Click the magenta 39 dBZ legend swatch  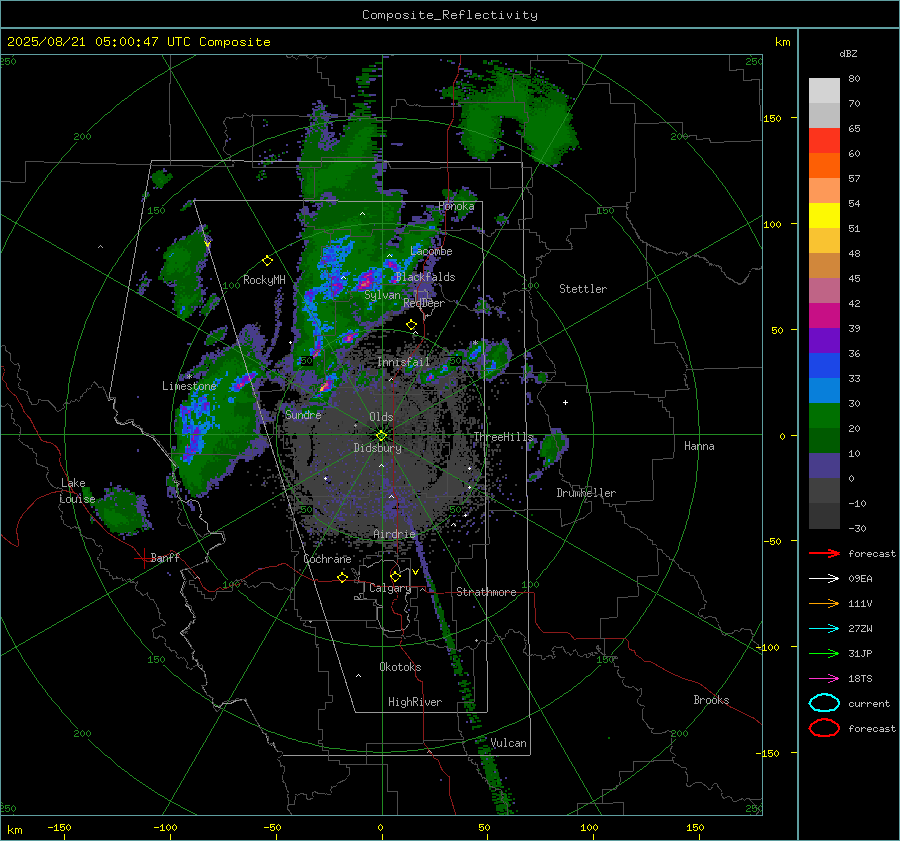[x=824, y=315]
